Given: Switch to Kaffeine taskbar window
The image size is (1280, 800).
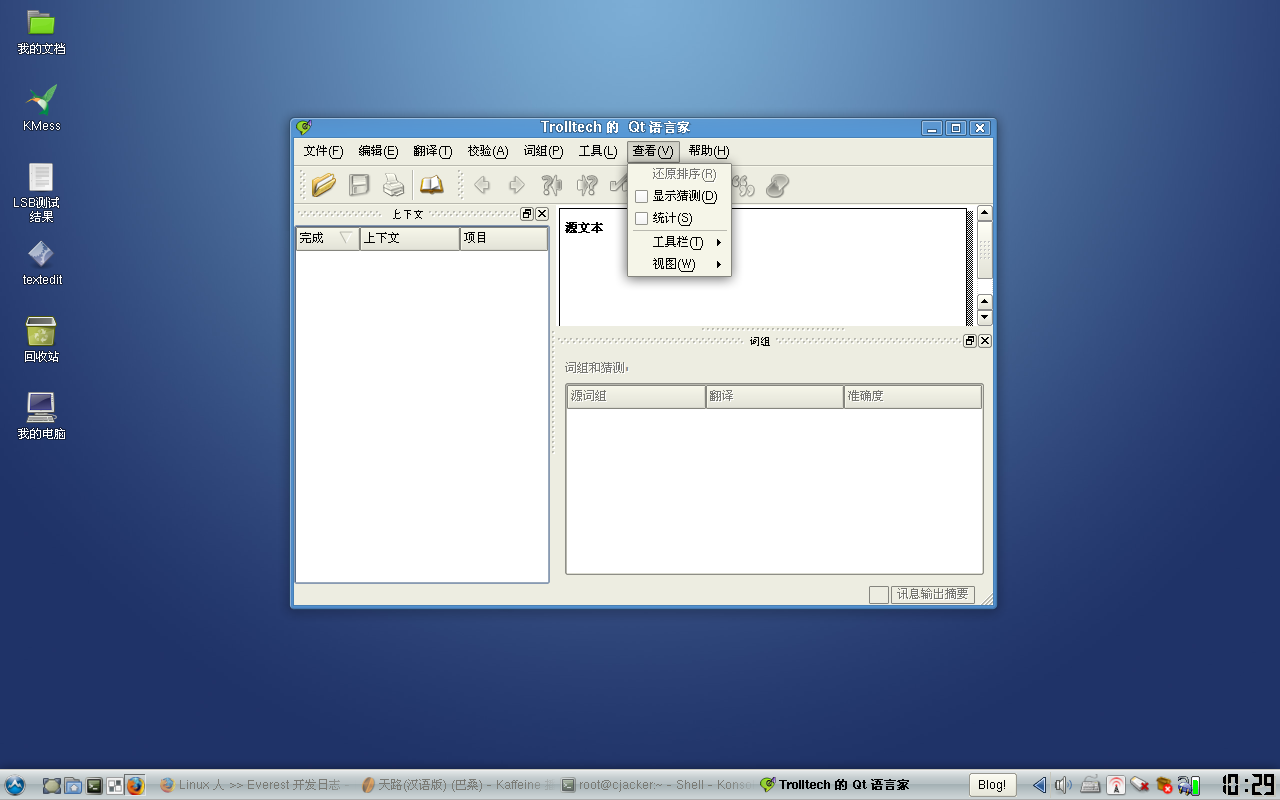Looking at the screenshot, I should point(455,785).
